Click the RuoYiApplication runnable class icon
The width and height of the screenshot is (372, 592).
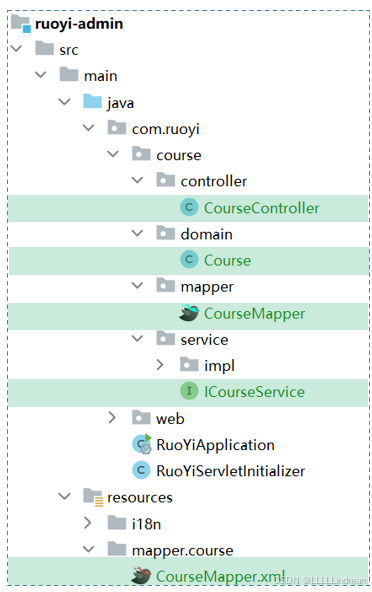pos(142,444)
